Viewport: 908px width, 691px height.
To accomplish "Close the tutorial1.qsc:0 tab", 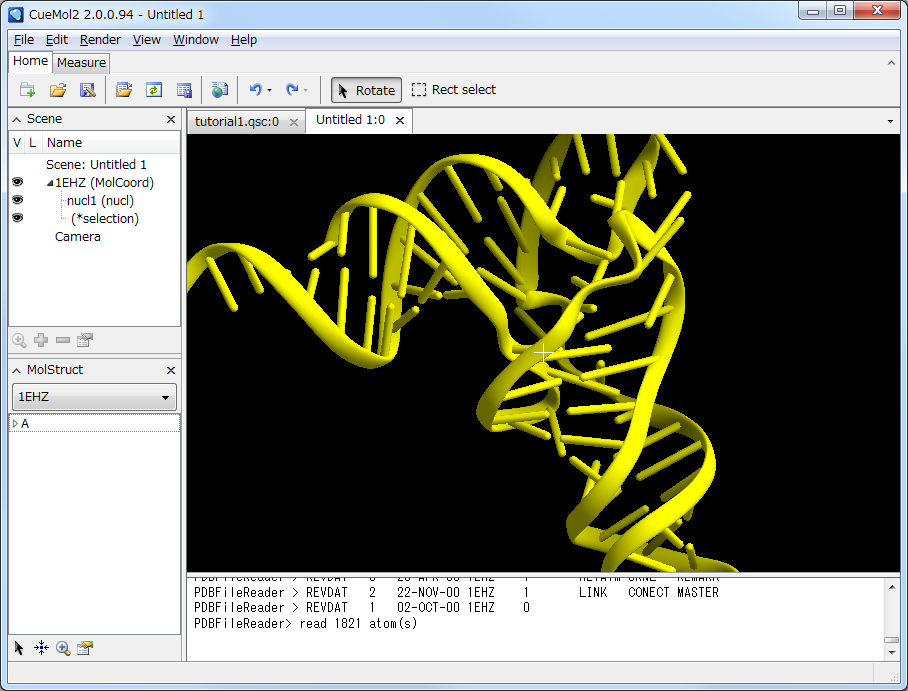I will point(294,122).
